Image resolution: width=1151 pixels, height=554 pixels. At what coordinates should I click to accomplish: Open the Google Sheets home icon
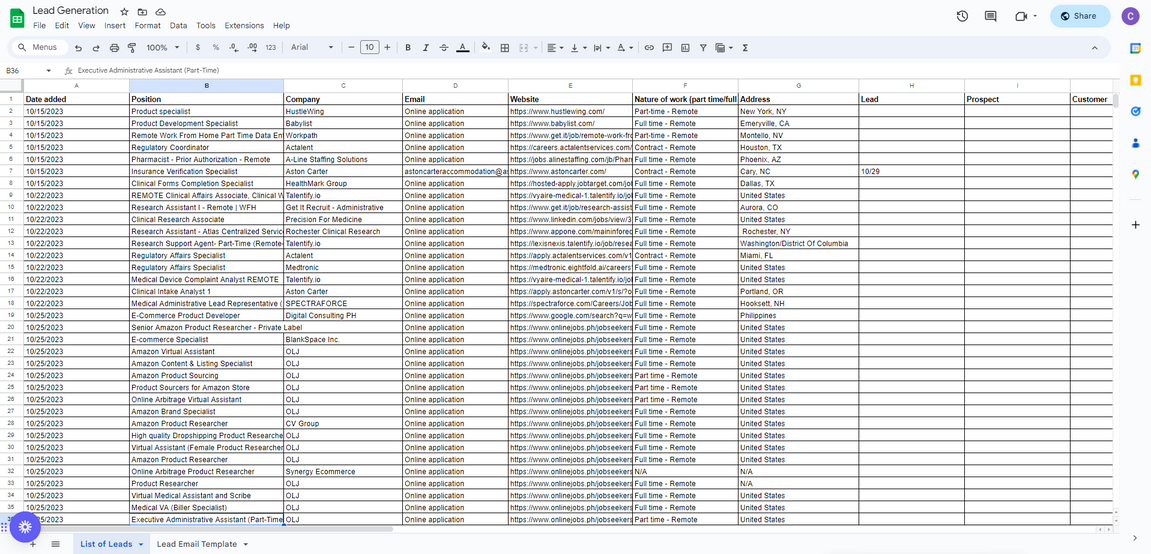[16, 17]
